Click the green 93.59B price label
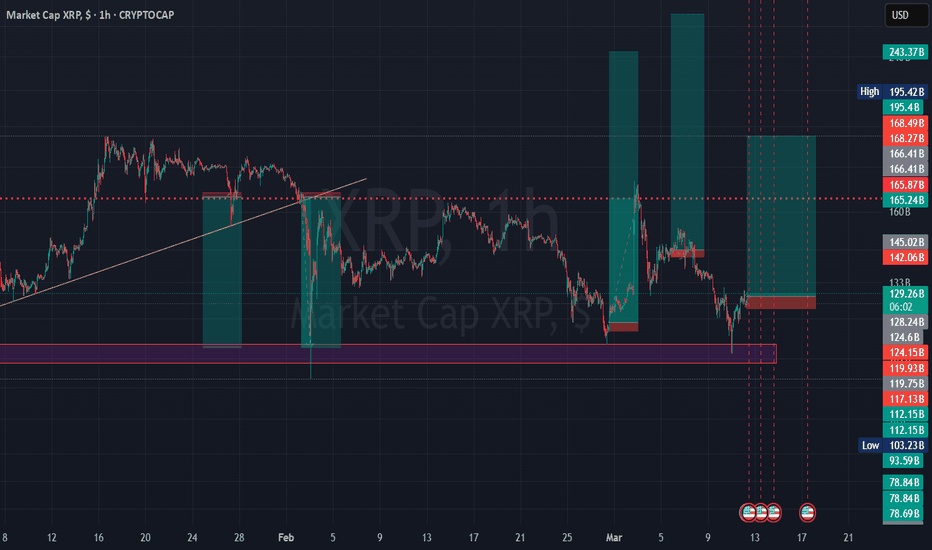Screen dimensions: 932x550 (903, 461)
